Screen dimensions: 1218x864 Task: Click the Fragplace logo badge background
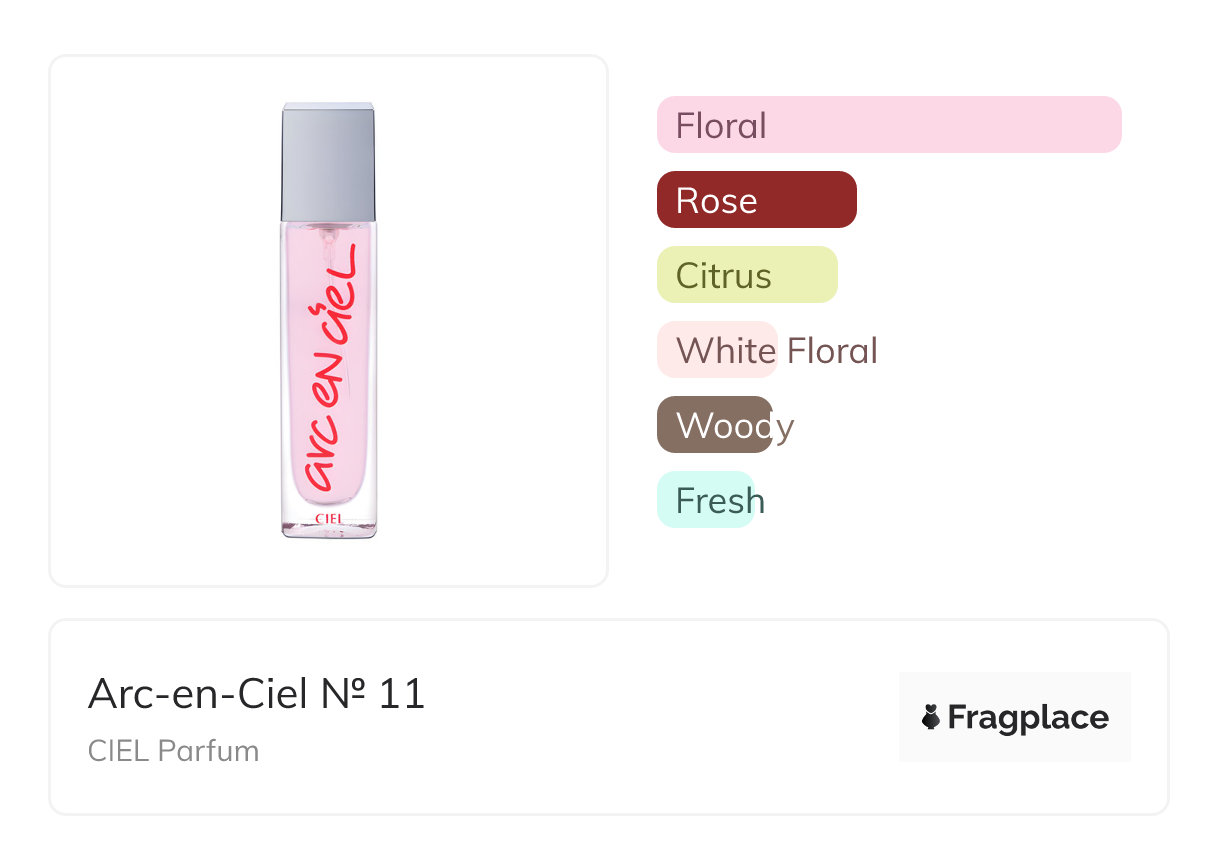(1015, 717)
